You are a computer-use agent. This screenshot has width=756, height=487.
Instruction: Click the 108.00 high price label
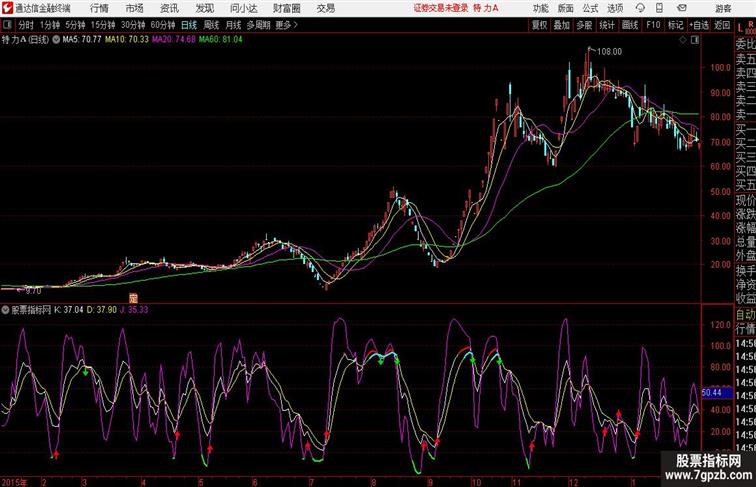pyautogui.click(x=610, y=52)
